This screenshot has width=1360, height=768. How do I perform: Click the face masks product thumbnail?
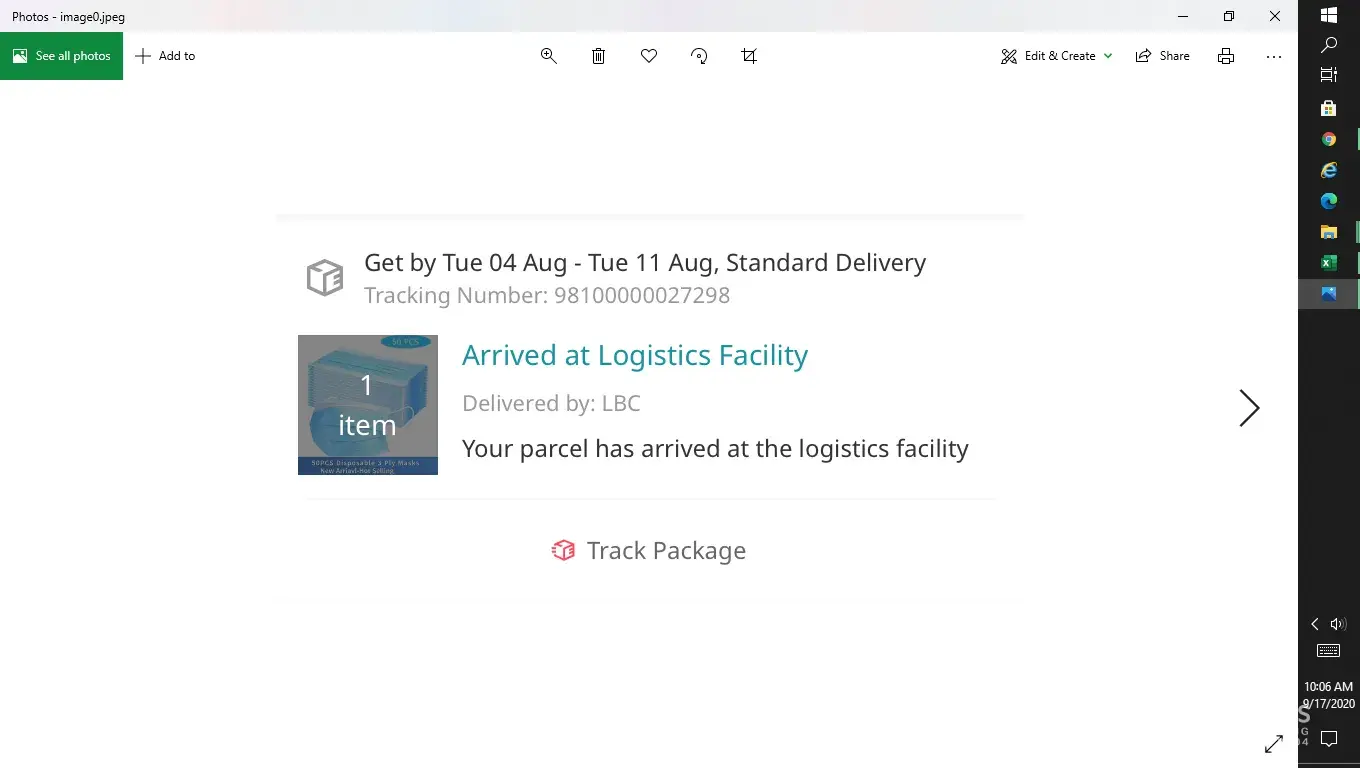[x=368, y=405]
